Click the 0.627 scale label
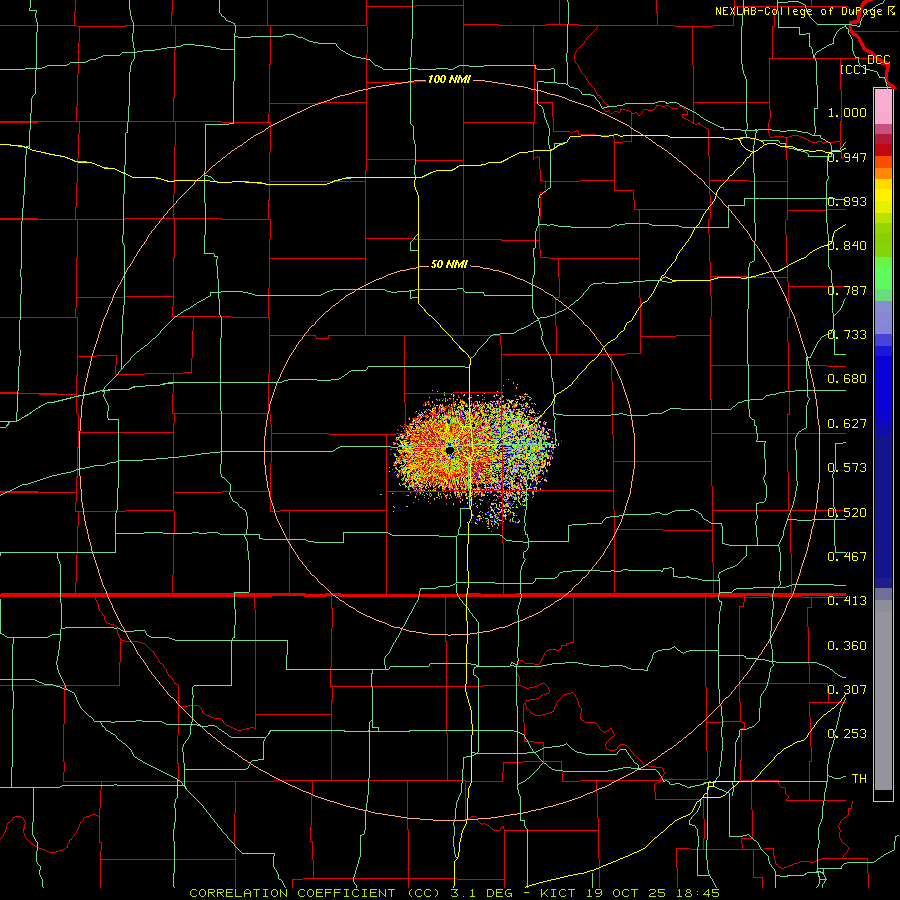This screenshot has height=900, width=900. [847, 424]
